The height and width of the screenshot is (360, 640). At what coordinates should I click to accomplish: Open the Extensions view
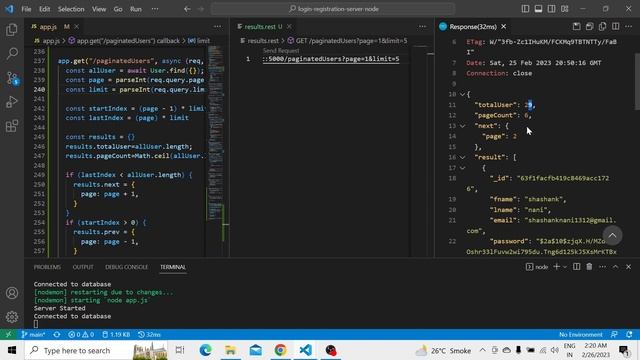pyautogui.click(x=12, y=126)
